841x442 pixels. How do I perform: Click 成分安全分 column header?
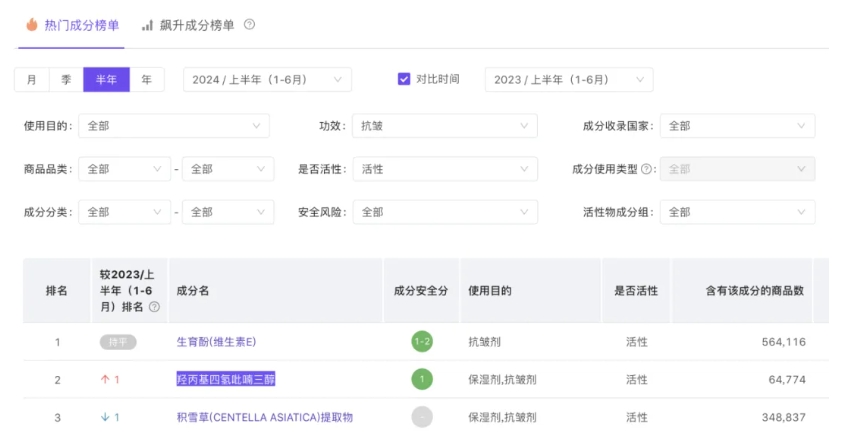(421, 291)
